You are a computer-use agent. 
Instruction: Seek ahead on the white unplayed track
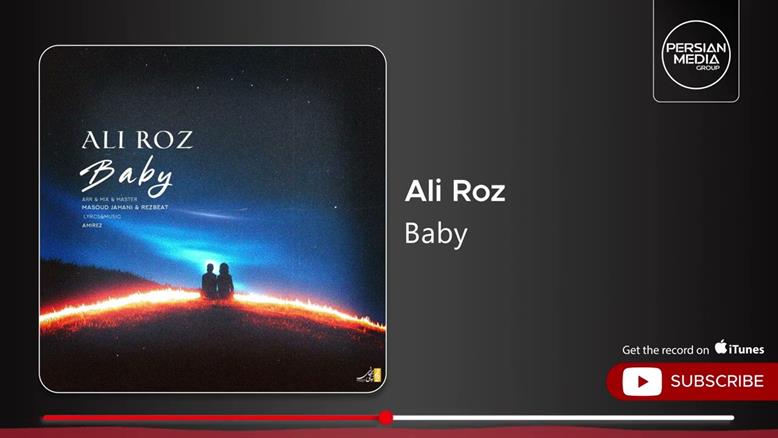[563, 418]
